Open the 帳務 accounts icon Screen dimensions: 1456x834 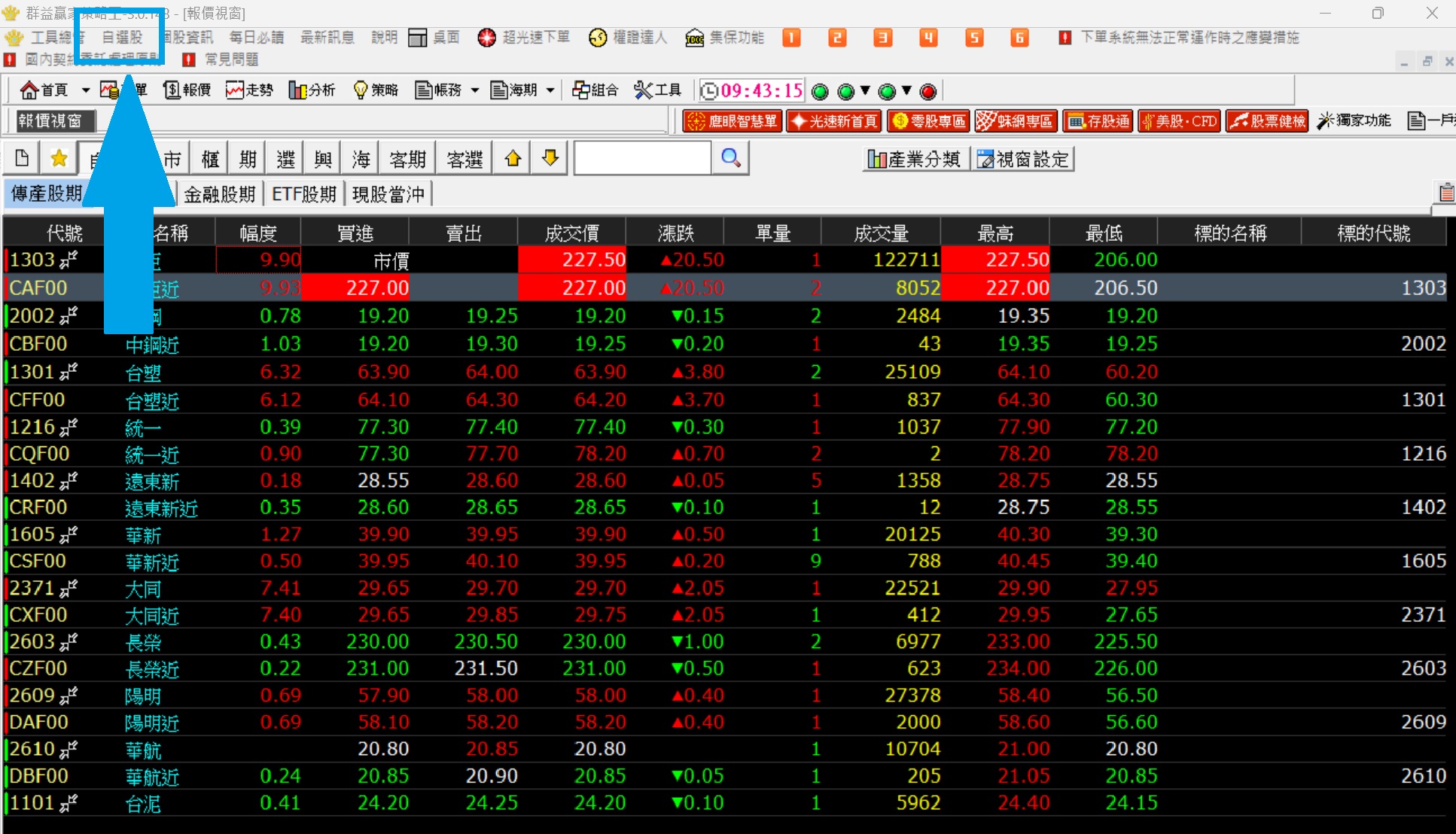point(438,90)
